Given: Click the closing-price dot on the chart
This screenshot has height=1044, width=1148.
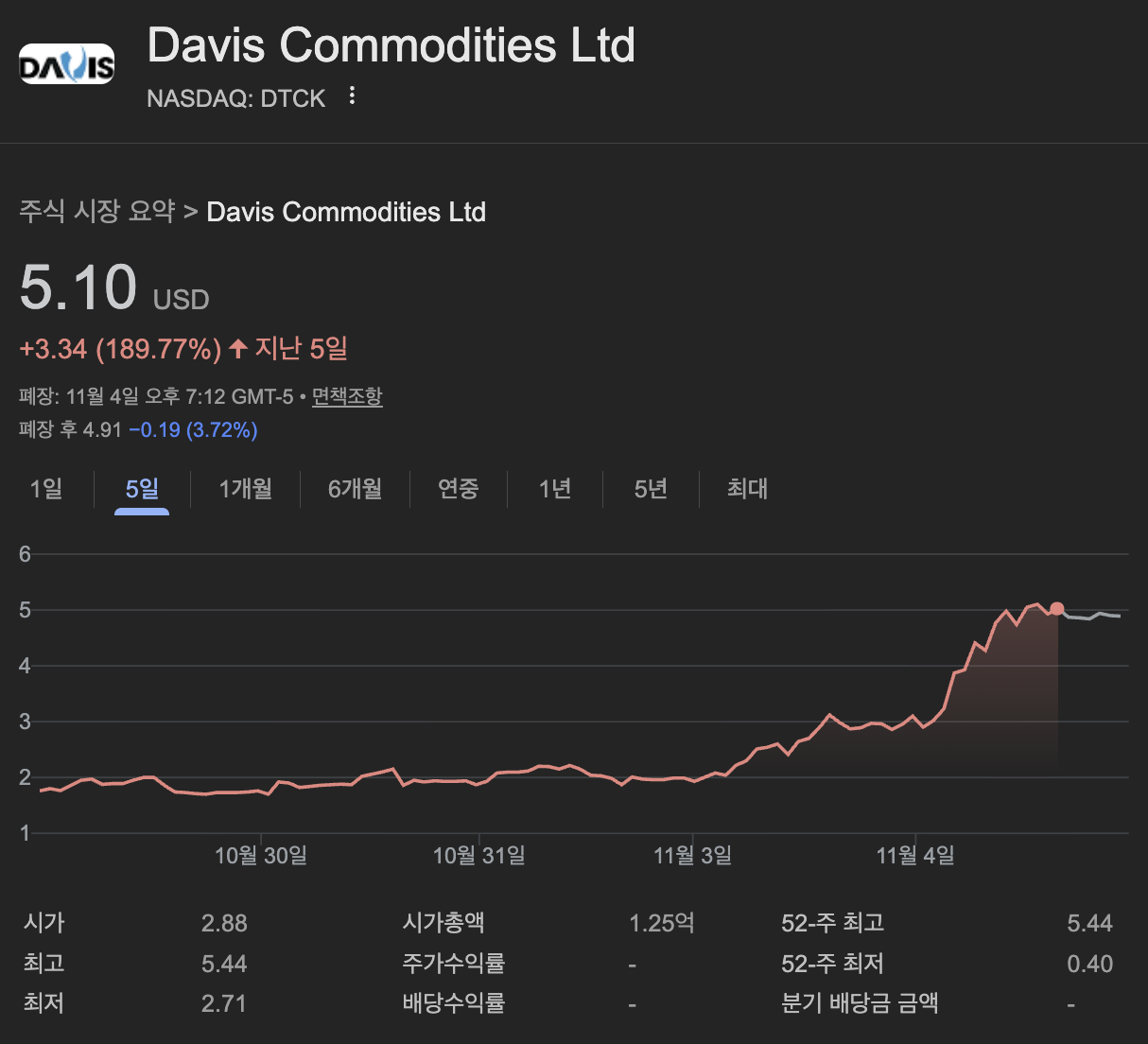Looking at the screenshot, I should tap(1057, 609).
